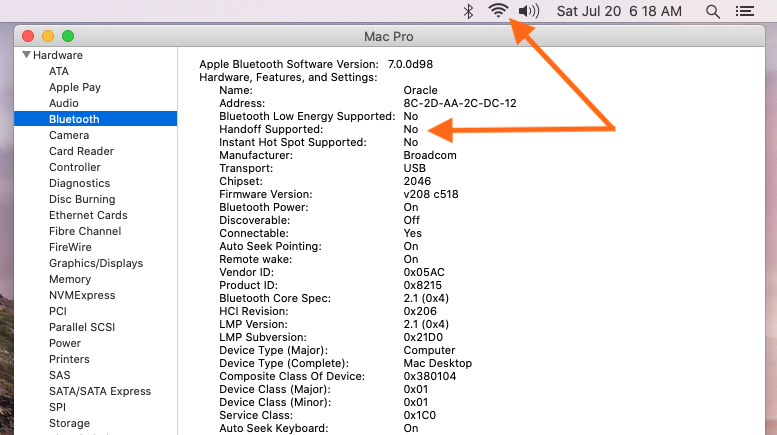Select Storage in the sidebar
777x435 pixels.
tap(69, 423)
